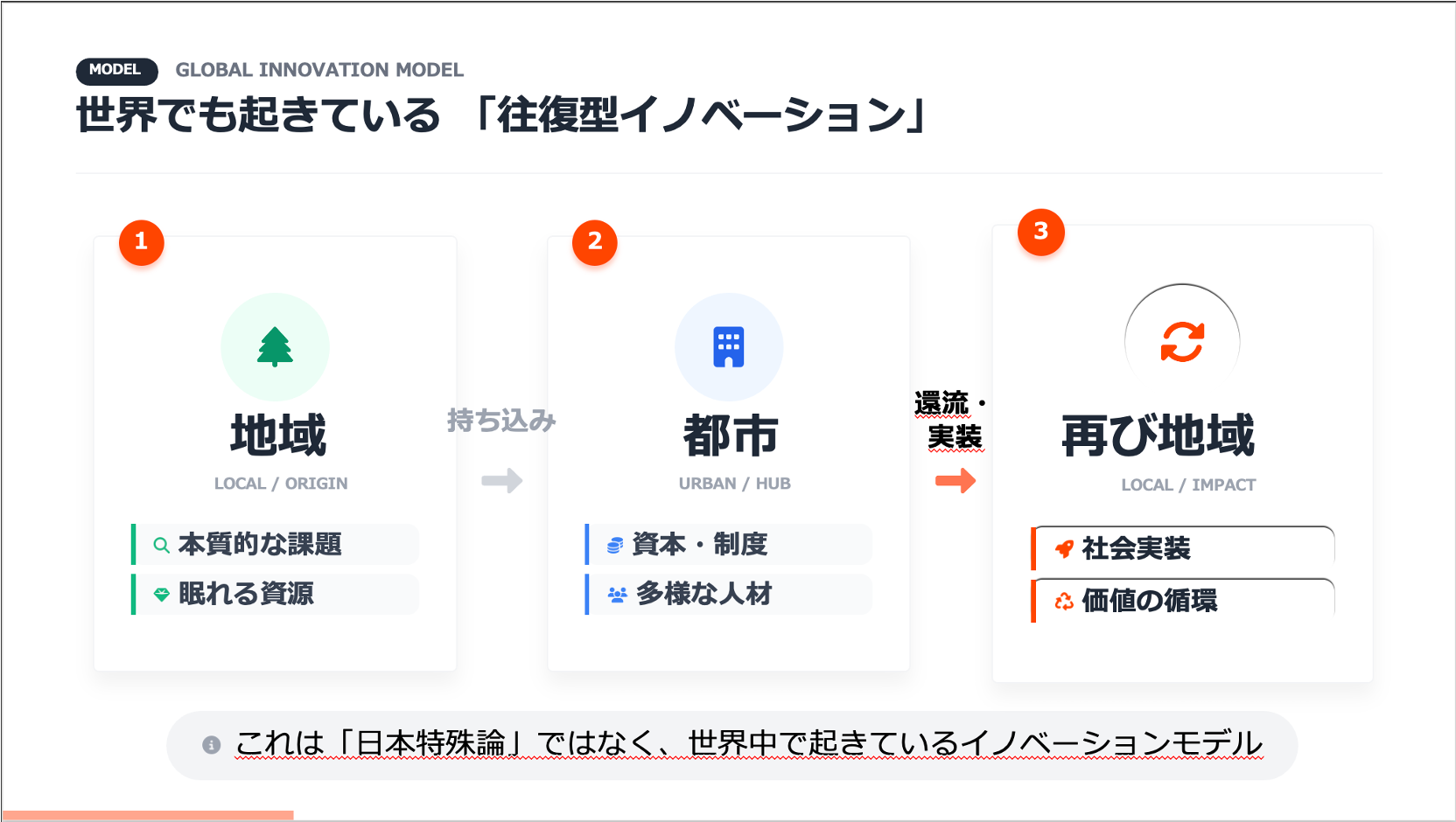
Task: Select the dark MODEL badge
Action: pos(116,70)
